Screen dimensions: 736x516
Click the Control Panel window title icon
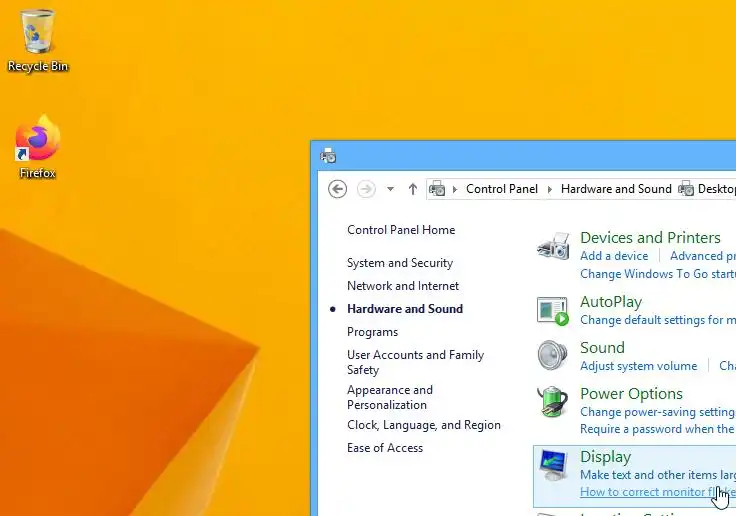pos(328,155)
